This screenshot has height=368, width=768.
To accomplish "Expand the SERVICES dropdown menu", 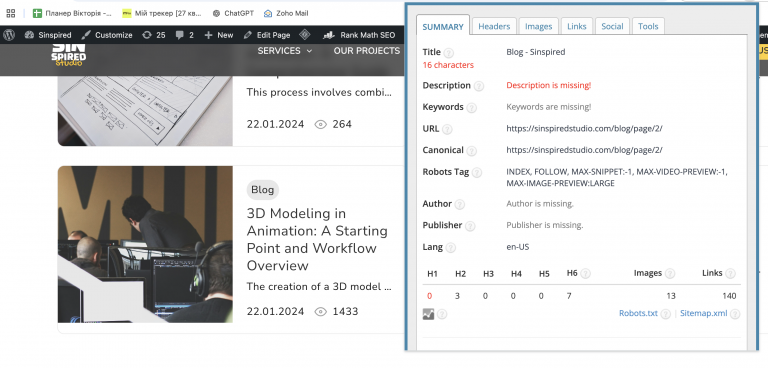I will tap(285, 51).
